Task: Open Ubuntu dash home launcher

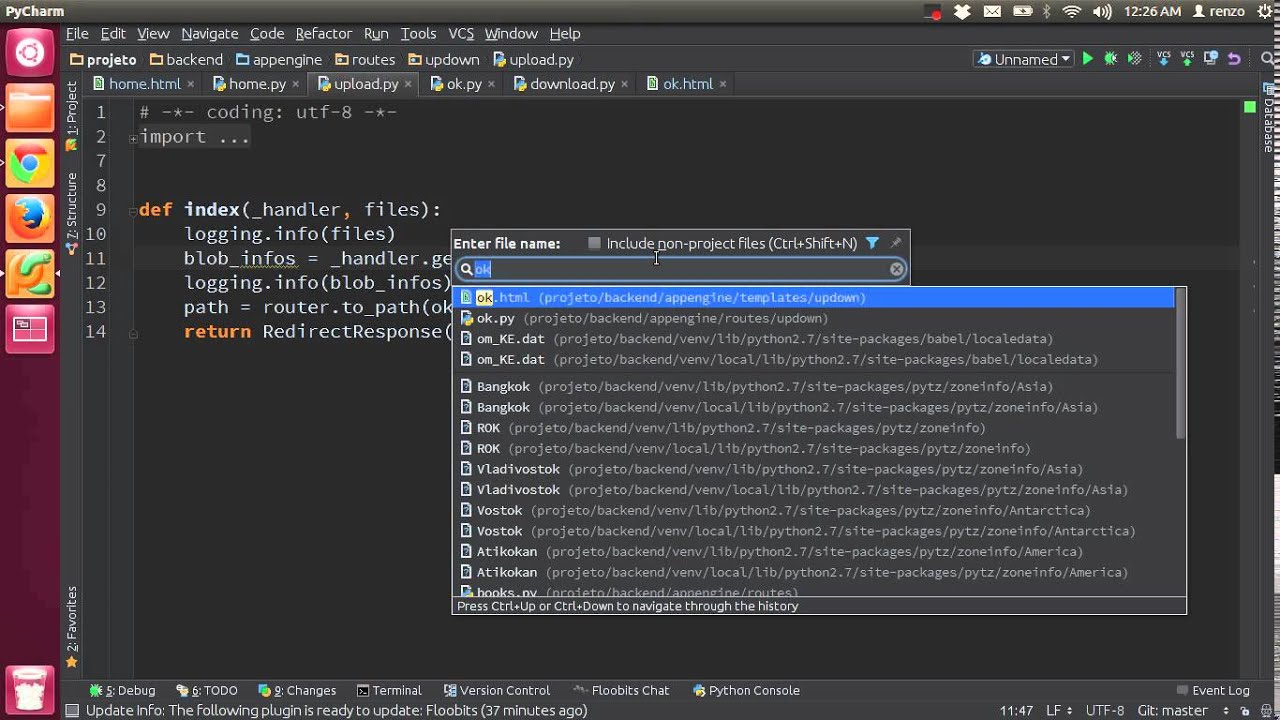Action: (x=29, y=53)
